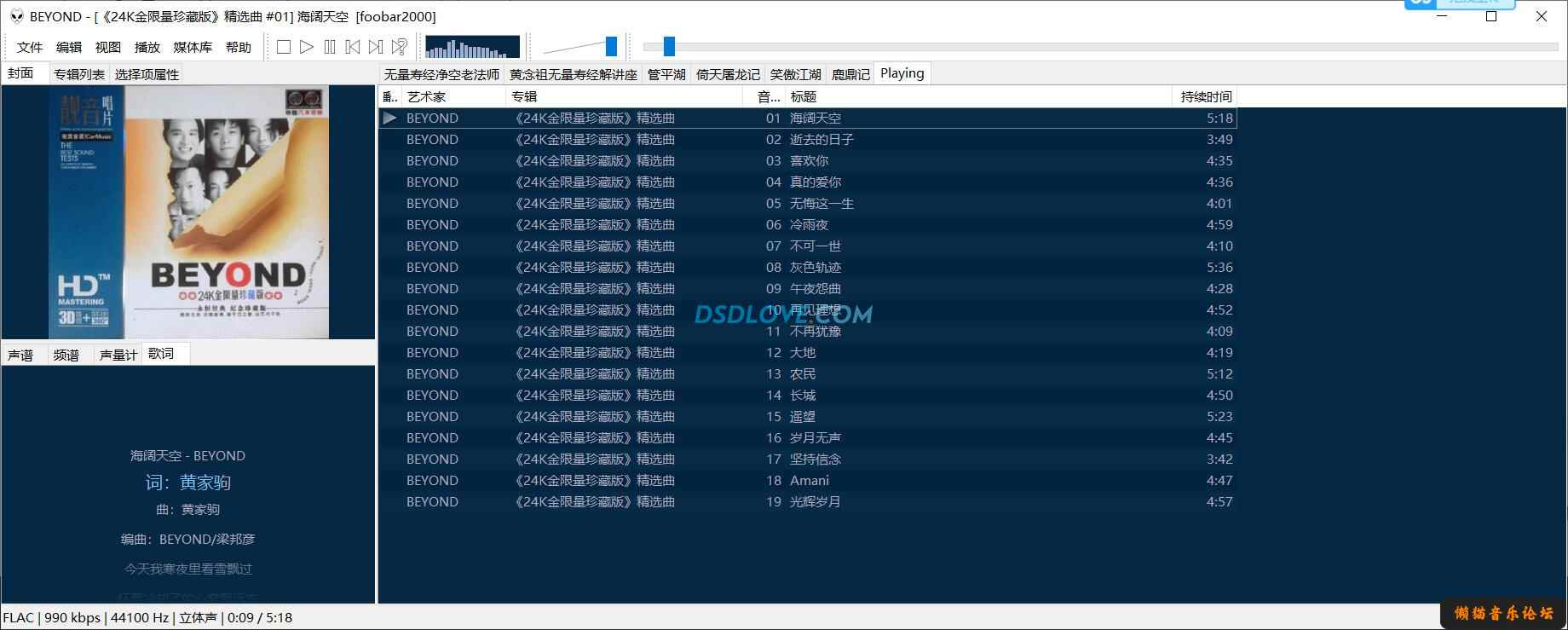Open the 鹿鼎记 playlist tab

pos(850,74)
